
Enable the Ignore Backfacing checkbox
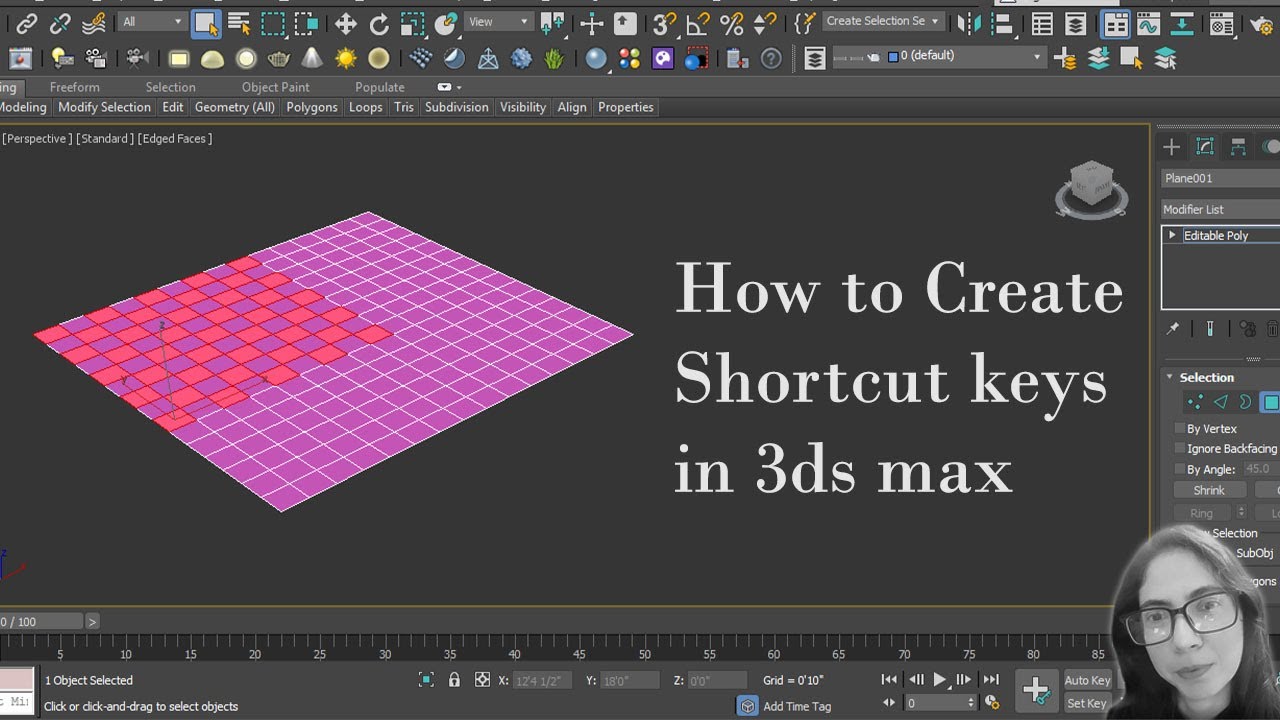1179,449
